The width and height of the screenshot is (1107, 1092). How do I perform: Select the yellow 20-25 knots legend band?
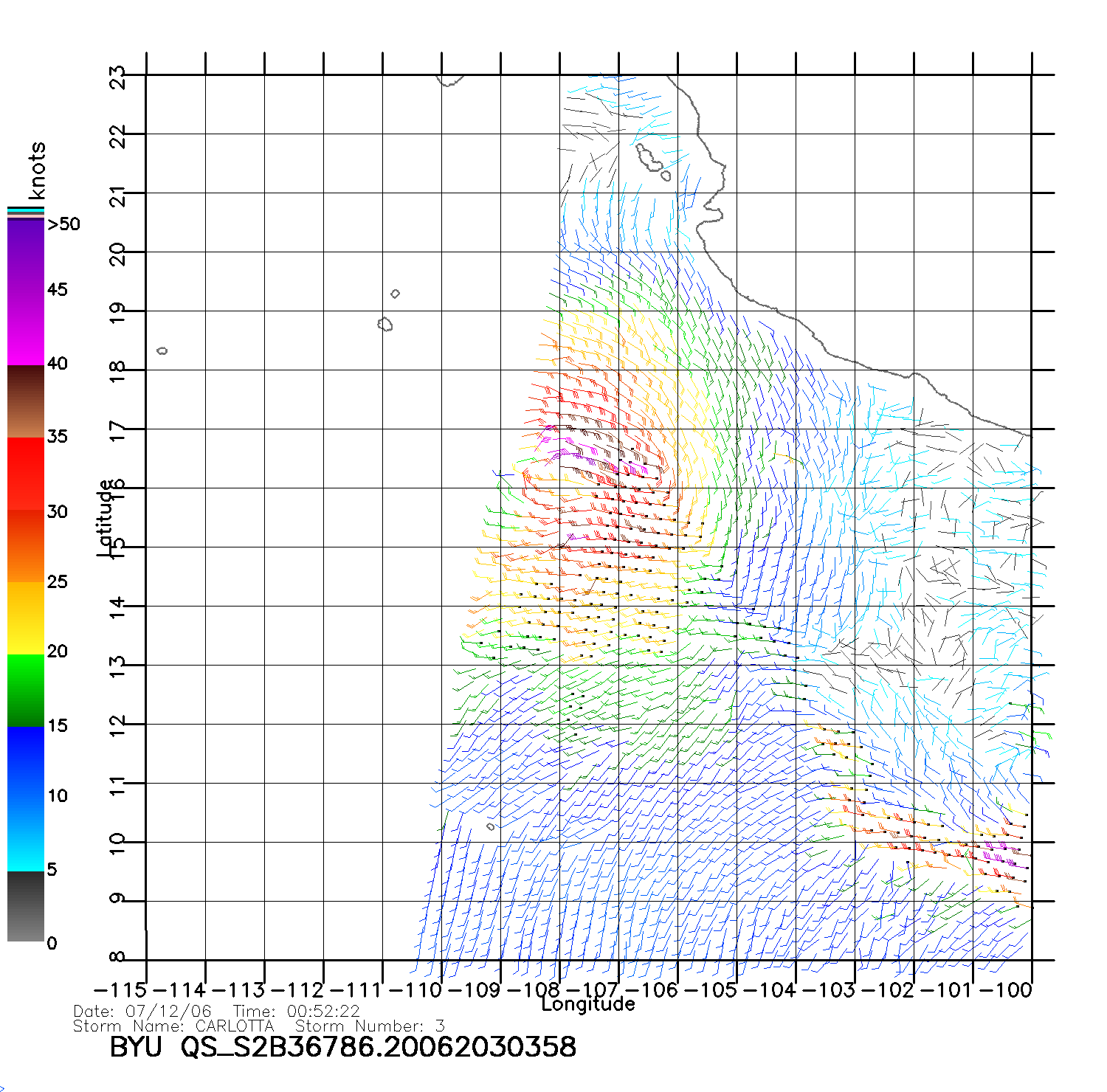pos(26,618)
